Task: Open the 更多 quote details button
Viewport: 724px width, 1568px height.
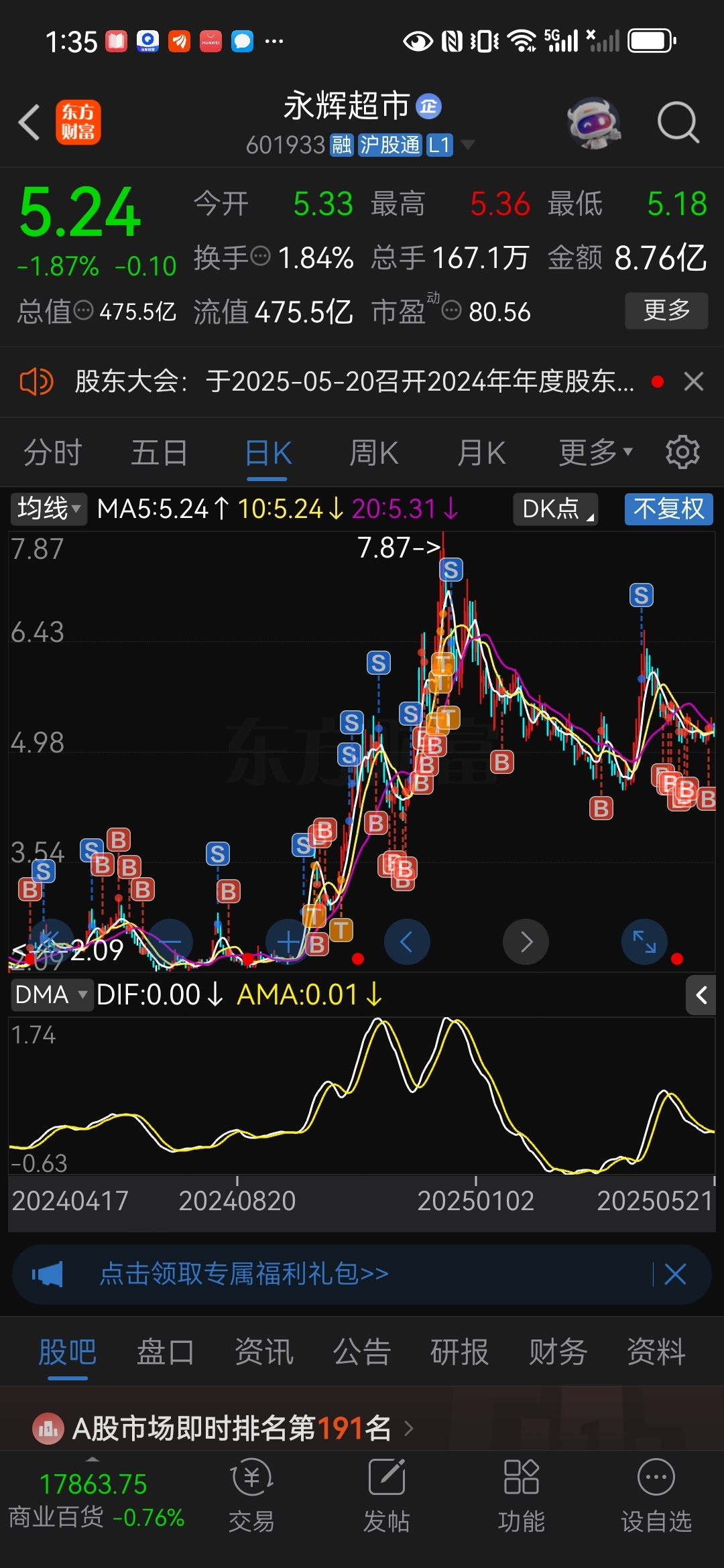Action: (x=666, y=310)
